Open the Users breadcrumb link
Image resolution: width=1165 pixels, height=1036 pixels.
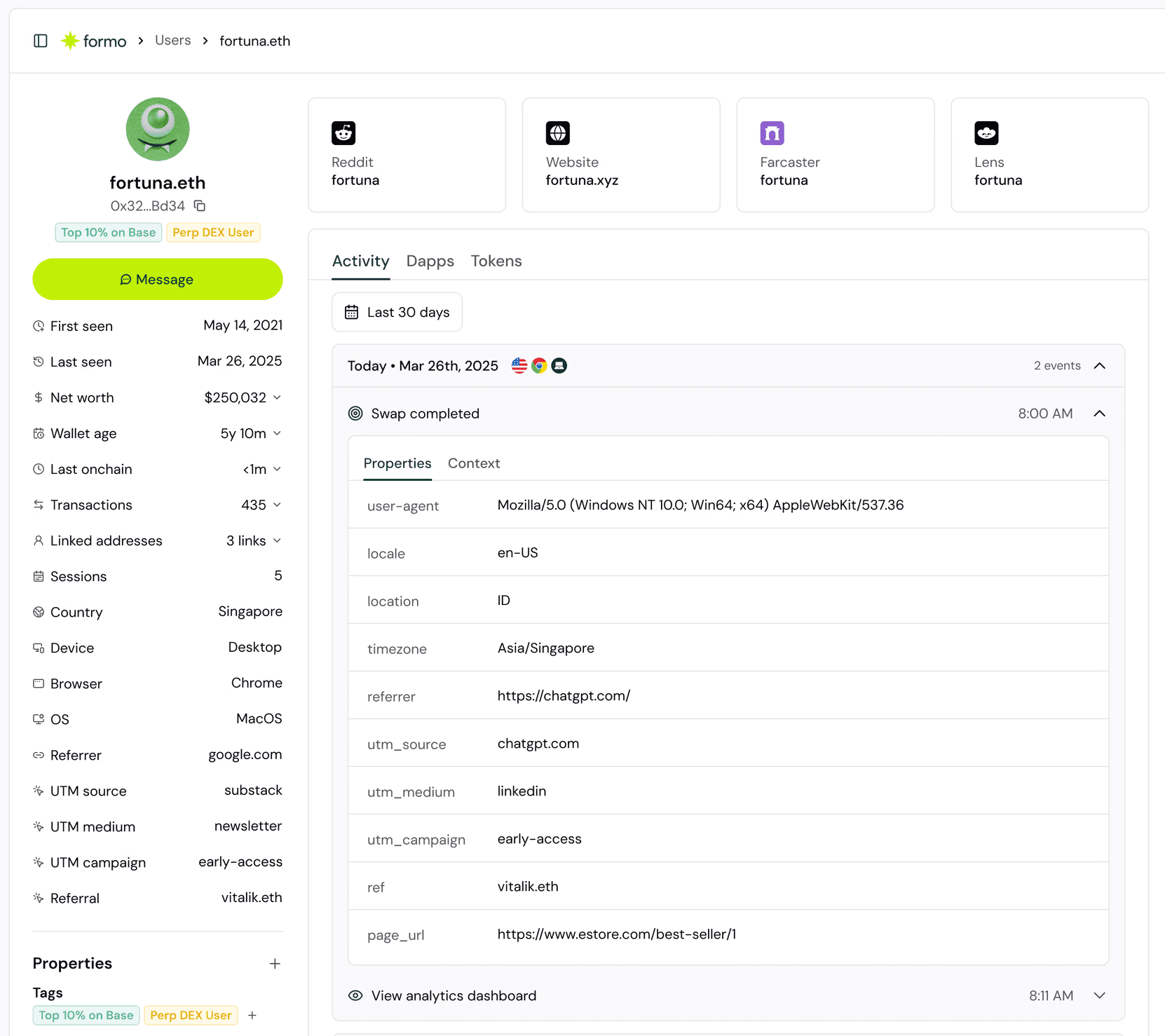click(172, 40)
